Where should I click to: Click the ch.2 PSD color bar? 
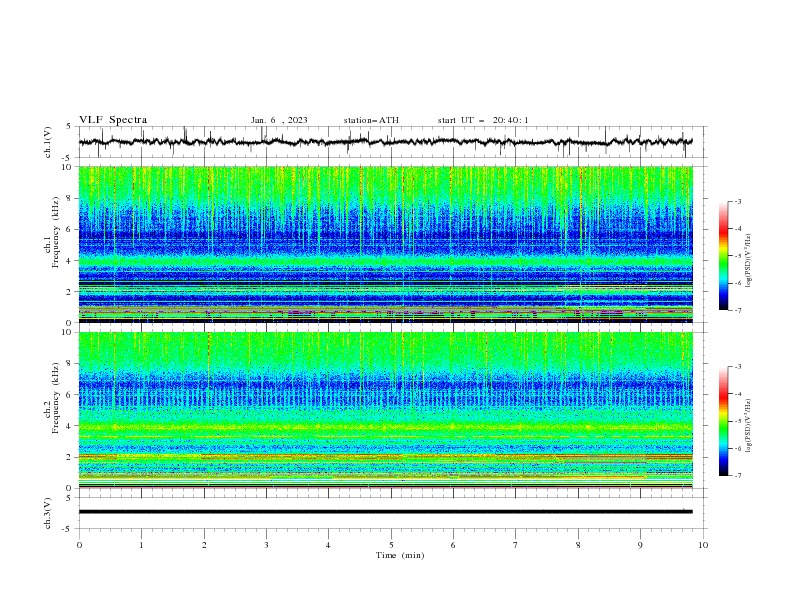pos(723,421)
